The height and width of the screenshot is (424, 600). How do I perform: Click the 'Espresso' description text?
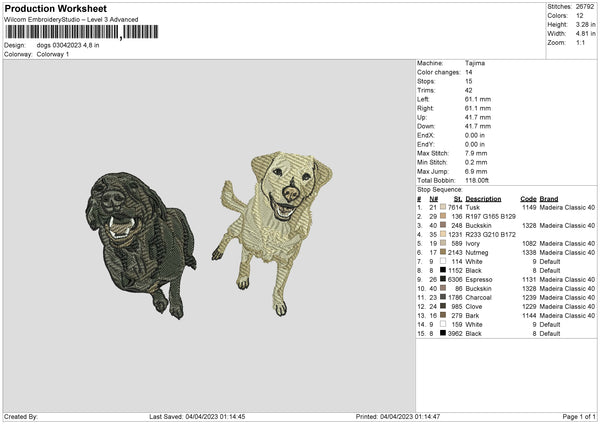[479, 280]
